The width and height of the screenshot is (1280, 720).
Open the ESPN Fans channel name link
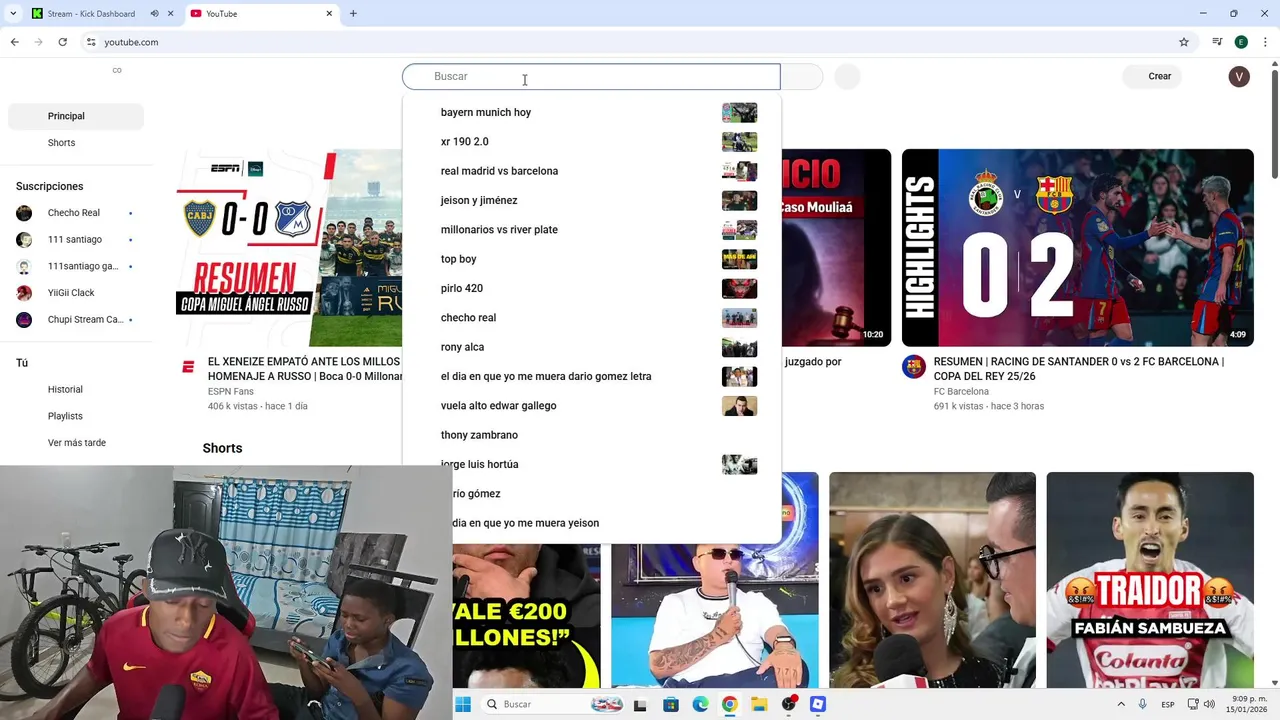click(230, 392)
